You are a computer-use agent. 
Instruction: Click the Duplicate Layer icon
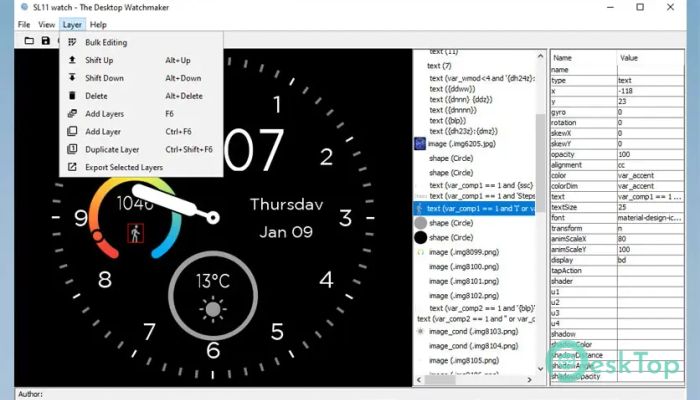pyautogui.click(x=72, y=149)
